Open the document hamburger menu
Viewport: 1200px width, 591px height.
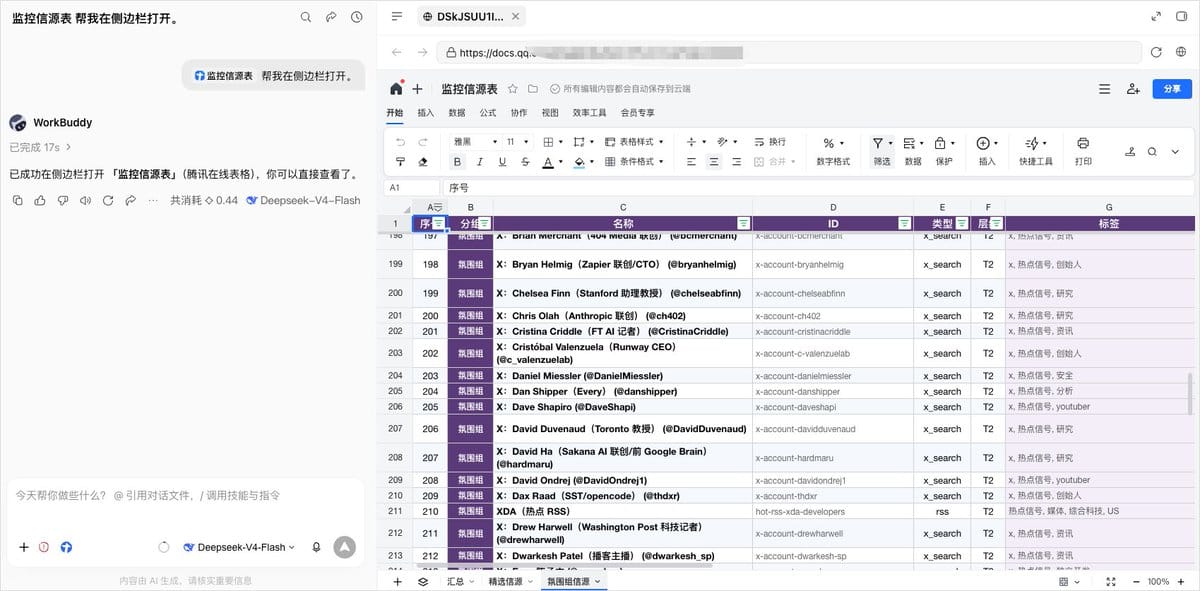coord(1105,89)
